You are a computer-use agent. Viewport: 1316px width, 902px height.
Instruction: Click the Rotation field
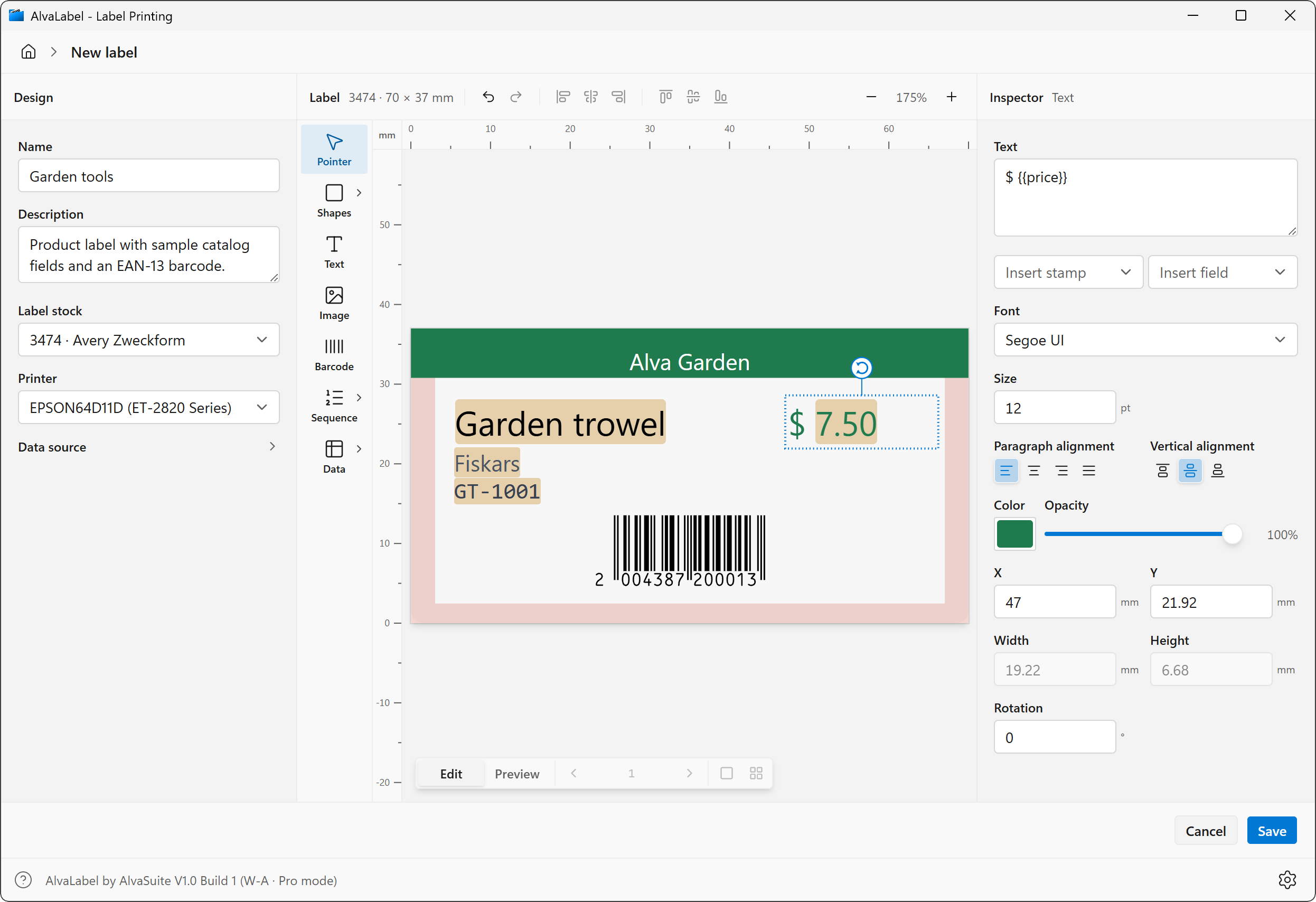pyautogui.click(x=1055, y=737)
